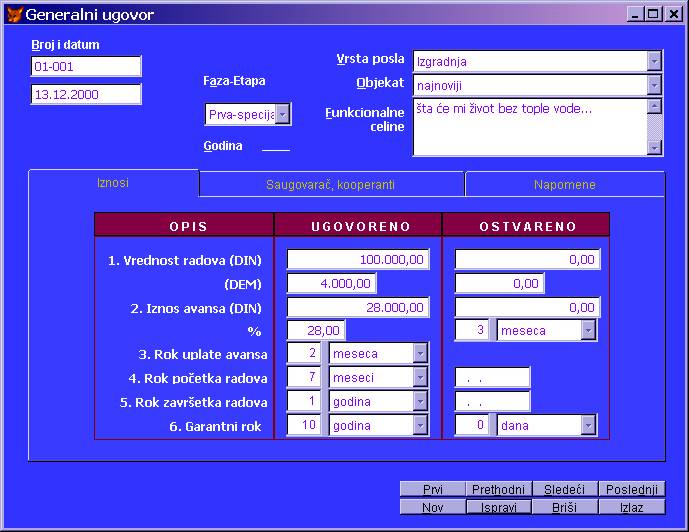
Task: Jump to the last record with Poslednji
Action: (x=631, y=489)
